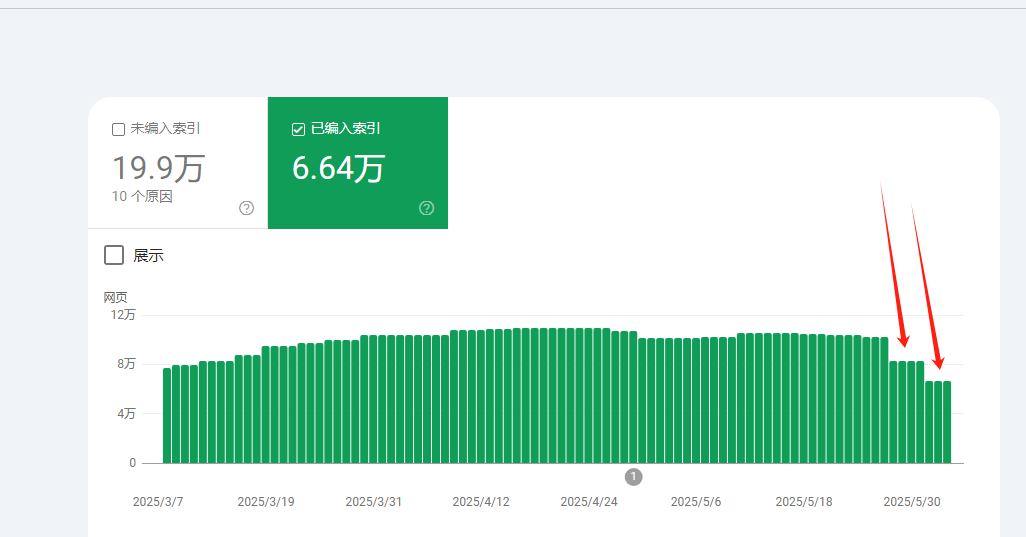Image resolution: width=1026 pixels, height=537 pixels.
Task: Click the 展示 label text
Action: [149, 256]
